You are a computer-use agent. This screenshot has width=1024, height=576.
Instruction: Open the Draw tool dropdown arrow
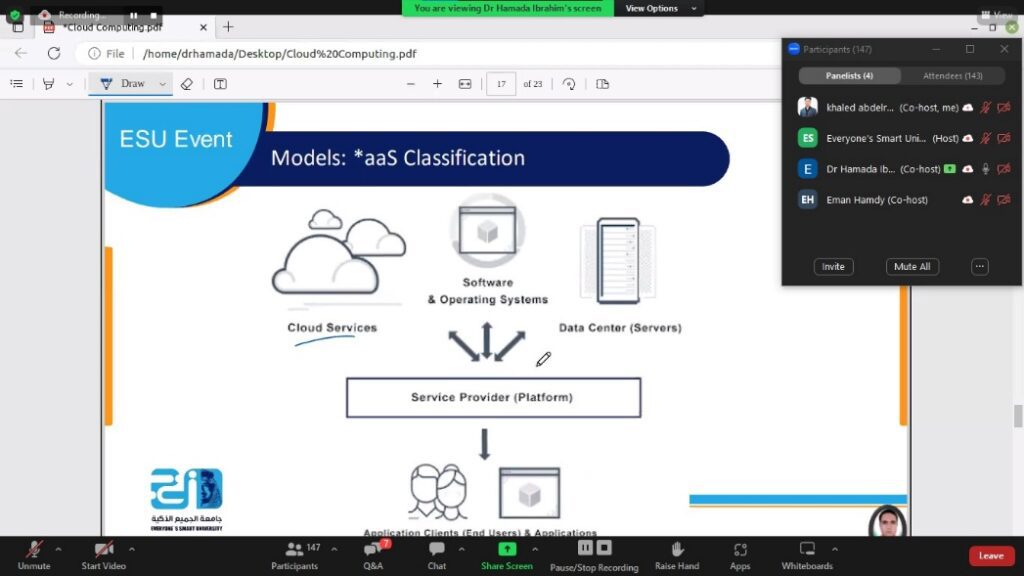click(163, 84)
